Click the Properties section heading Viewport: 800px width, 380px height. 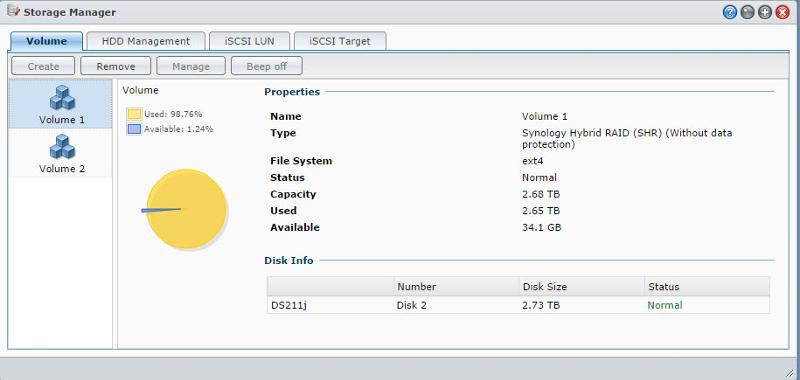point(292,92)
